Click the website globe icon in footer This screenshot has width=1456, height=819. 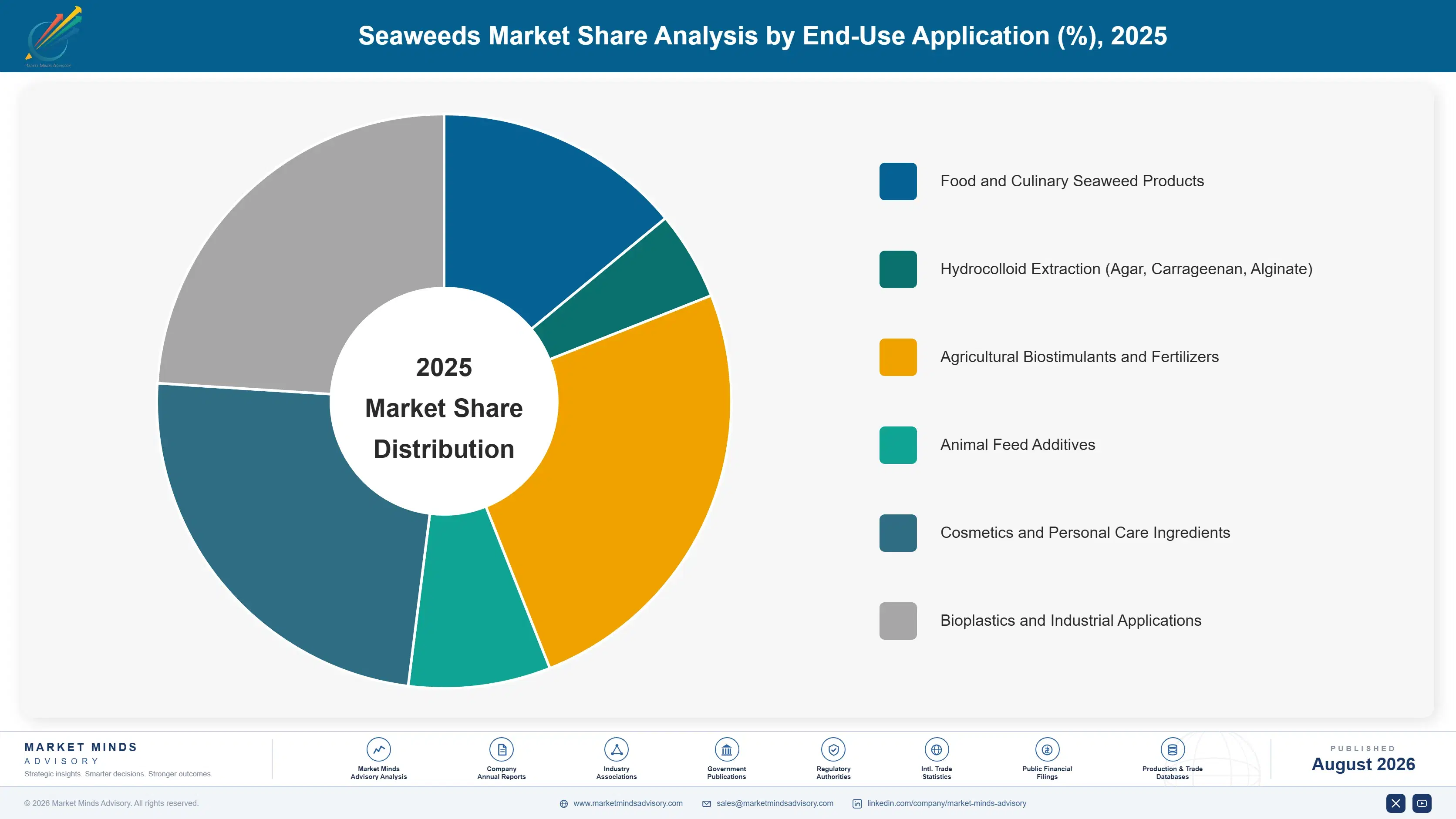(x=563, y=804)
